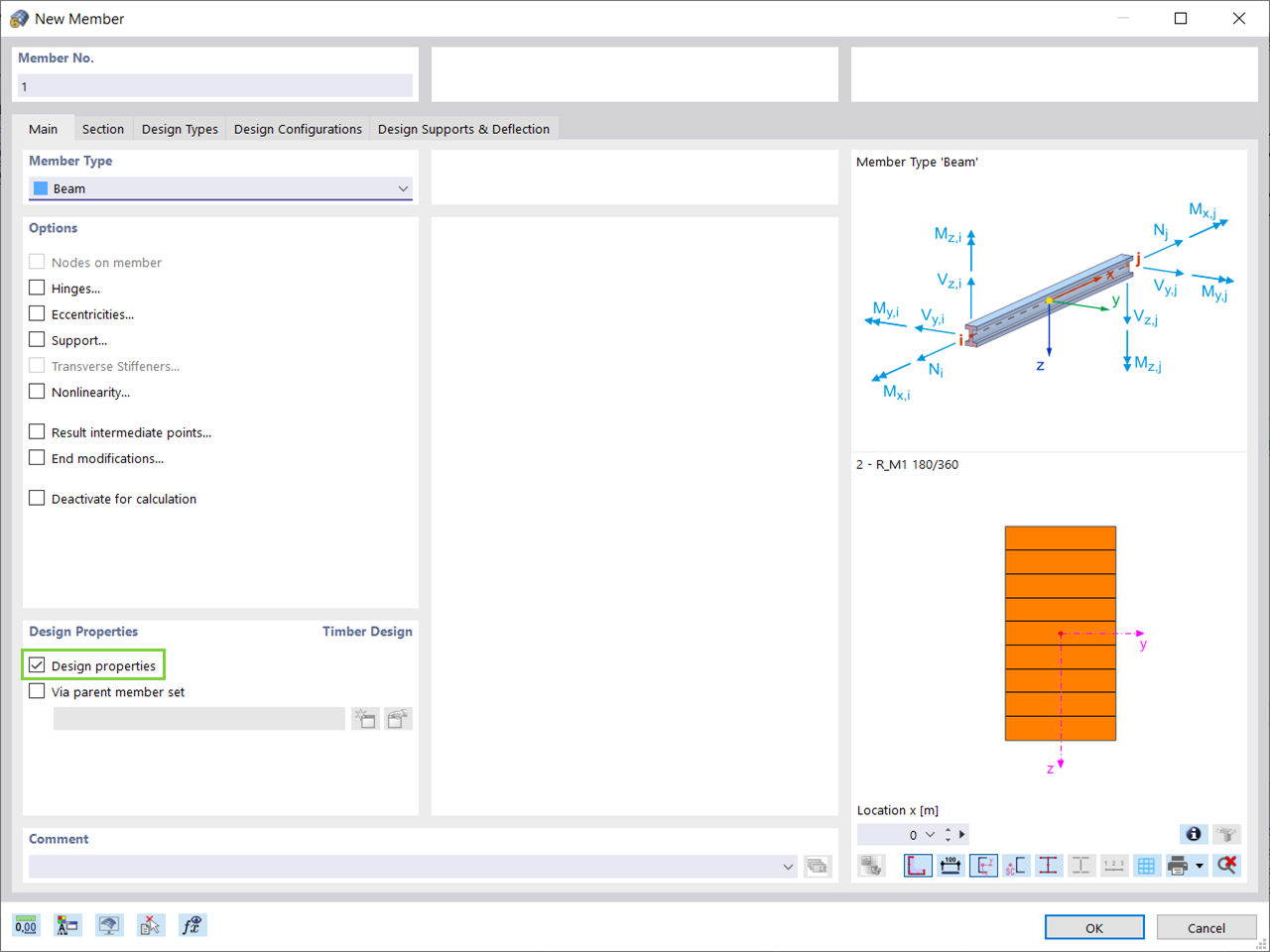Uncheck the Design properties checkbox
This screenshot has width=1270, height=952.
(37, 664)
